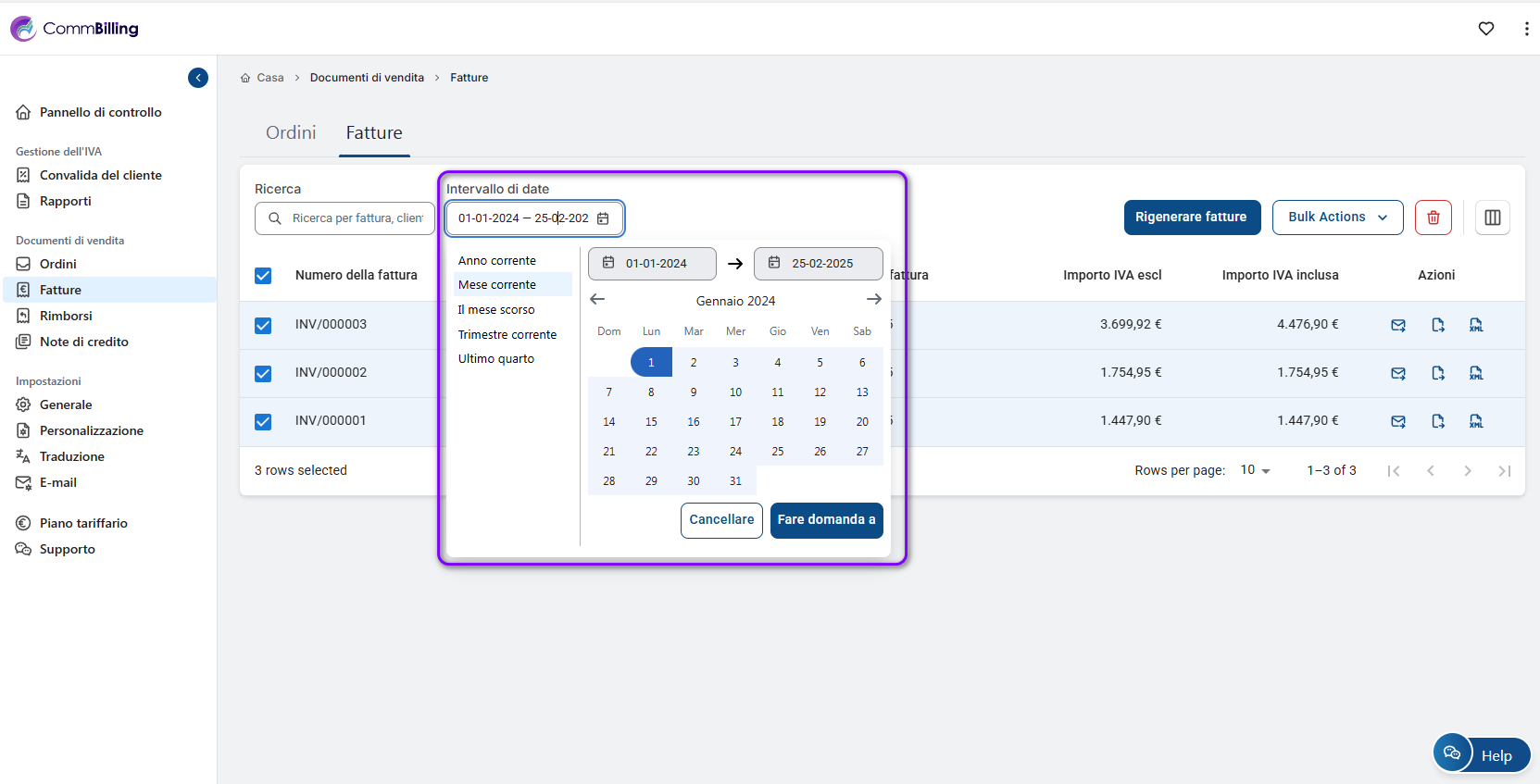Image resolution: width=1540 pixels, height=784 pixels.
Task: Collapse the sidebar with the chevron button
Action: [198, 78]
